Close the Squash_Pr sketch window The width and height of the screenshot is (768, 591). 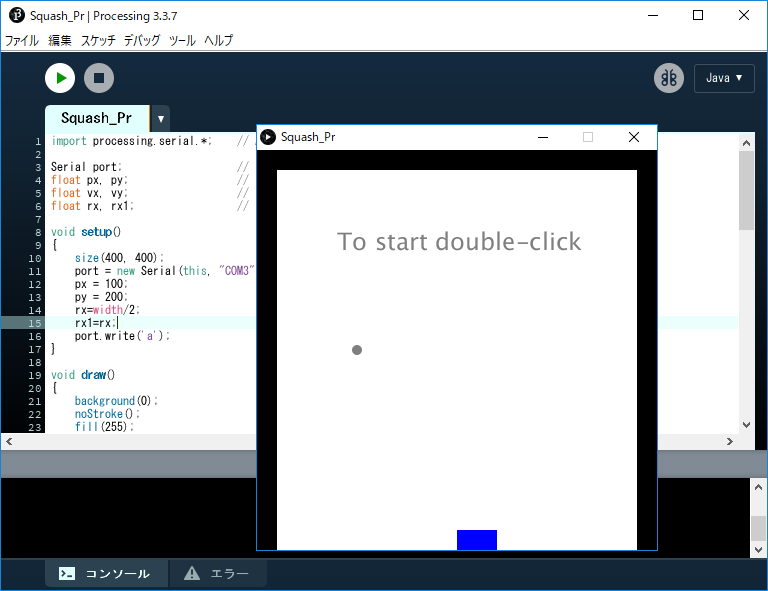(633, 137)
